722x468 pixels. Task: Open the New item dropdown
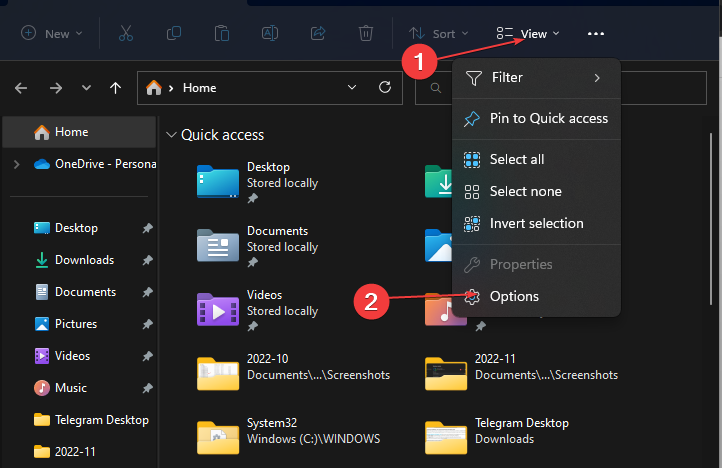(52, 34)
